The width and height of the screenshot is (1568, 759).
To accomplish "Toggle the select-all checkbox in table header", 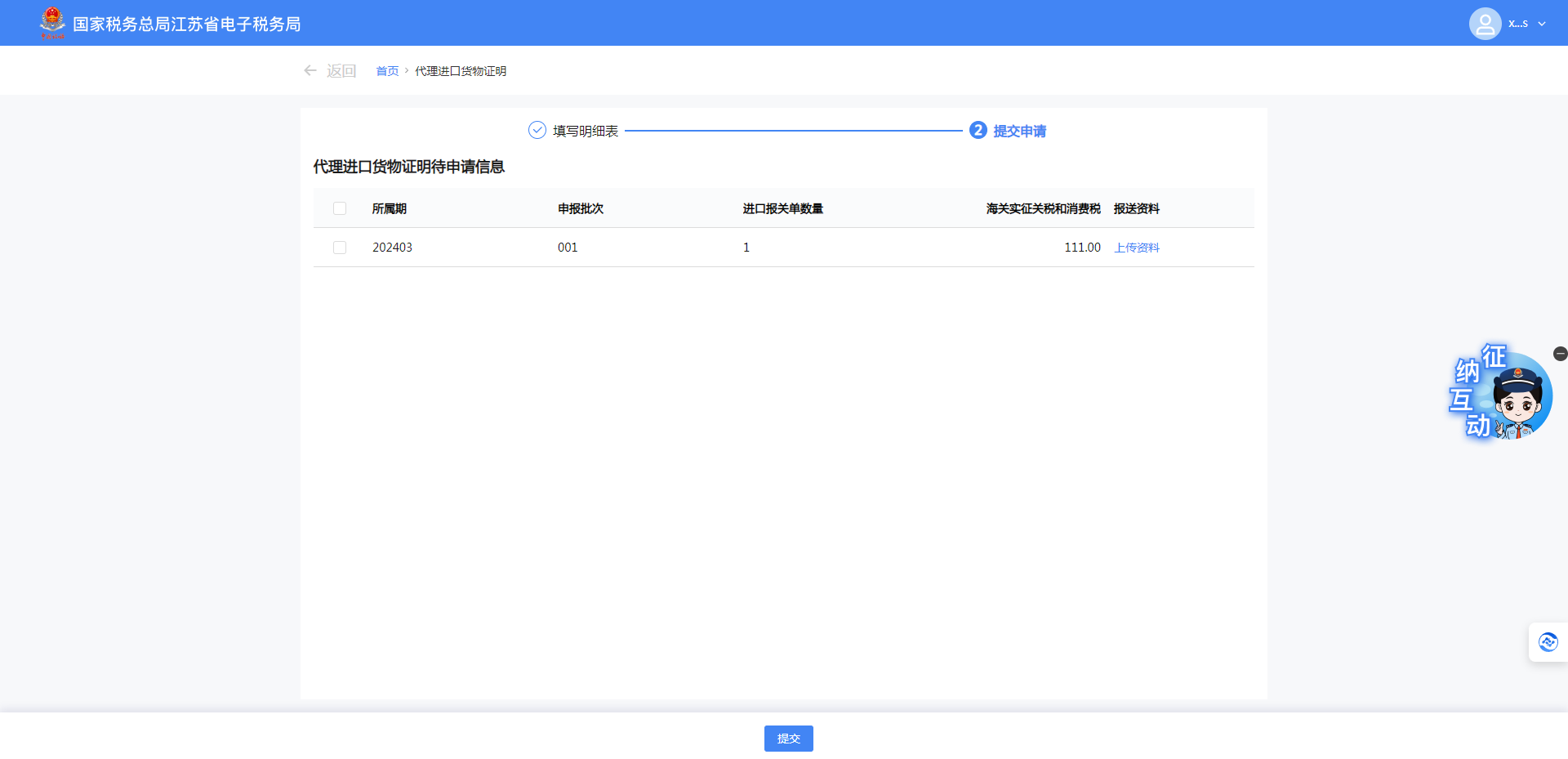I will [340, 208].
